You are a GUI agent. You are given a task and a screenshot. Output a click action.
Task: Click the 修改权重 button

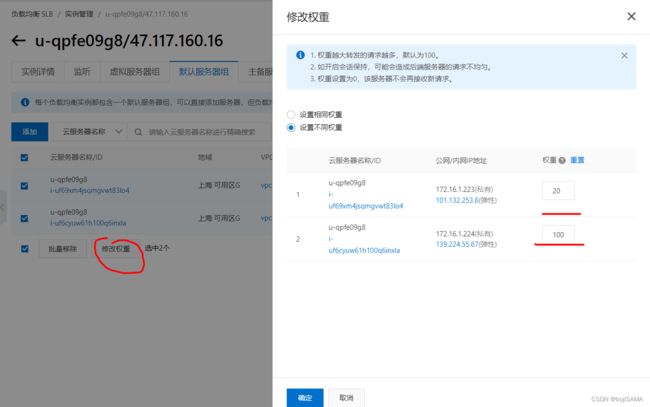coord(116,249)
